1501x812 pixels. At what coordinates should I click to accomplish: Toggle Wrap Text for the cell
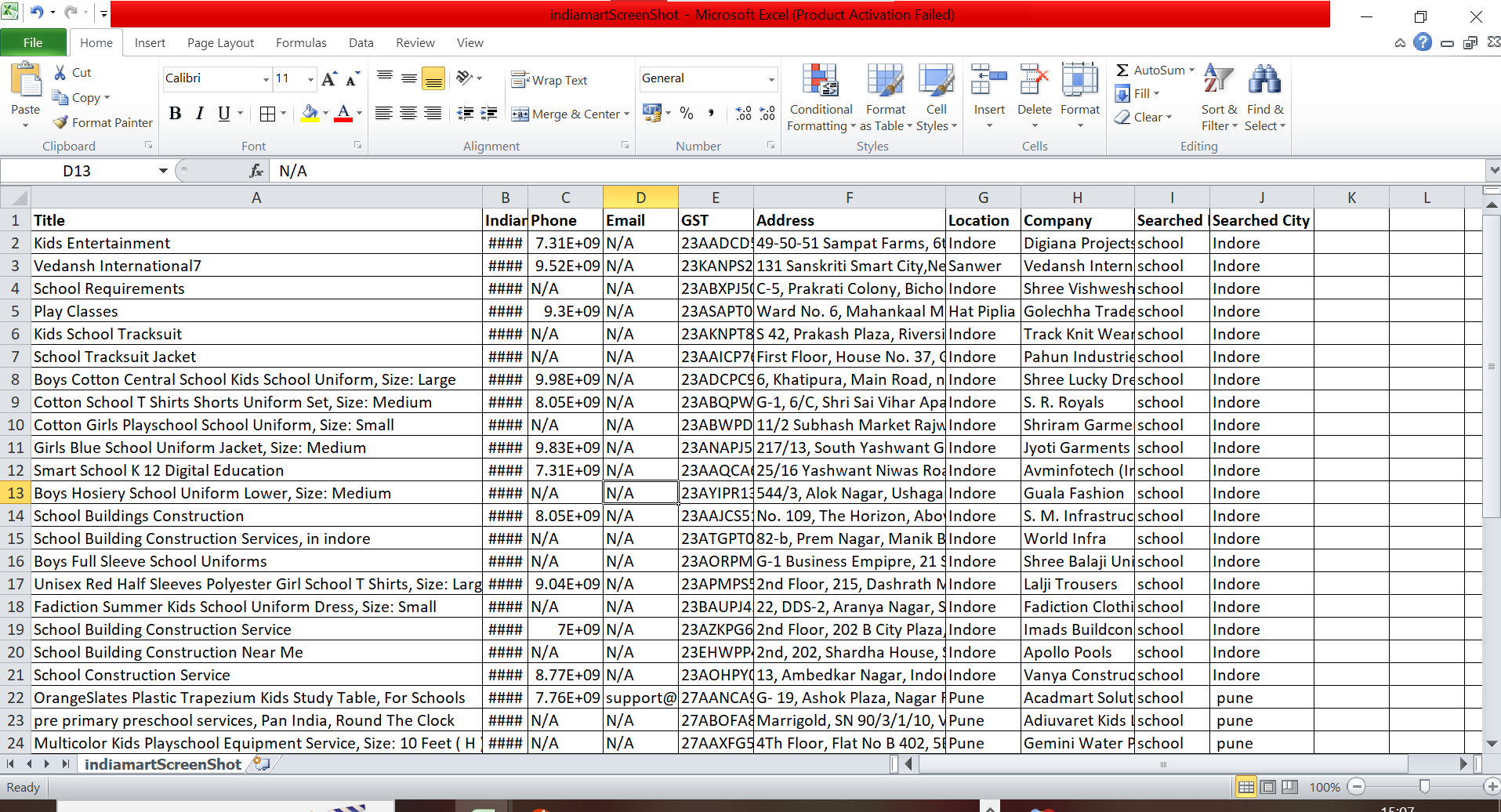[x=549, y=80]
